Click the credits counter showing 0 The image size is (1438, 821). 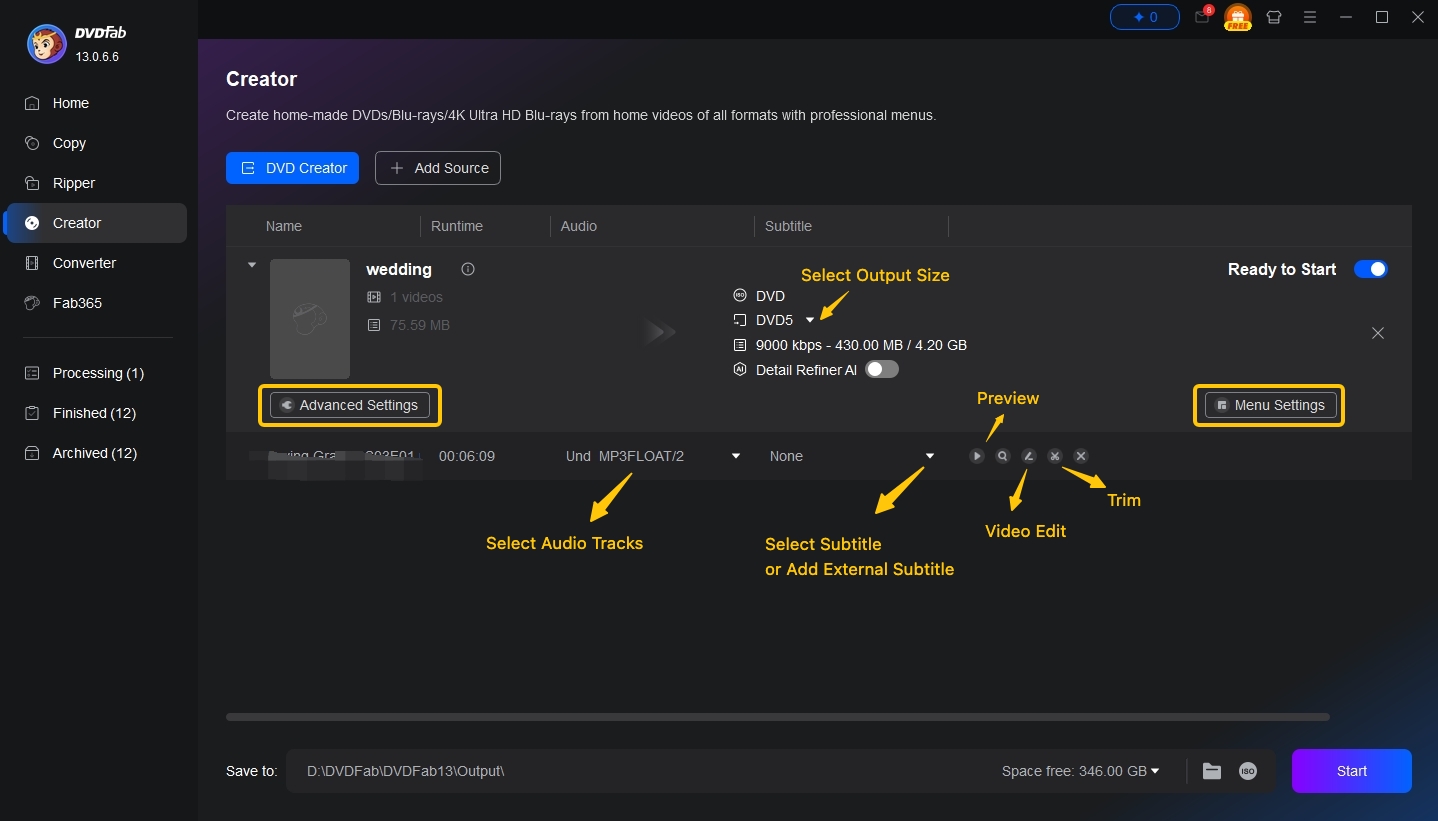(1145, 17)
